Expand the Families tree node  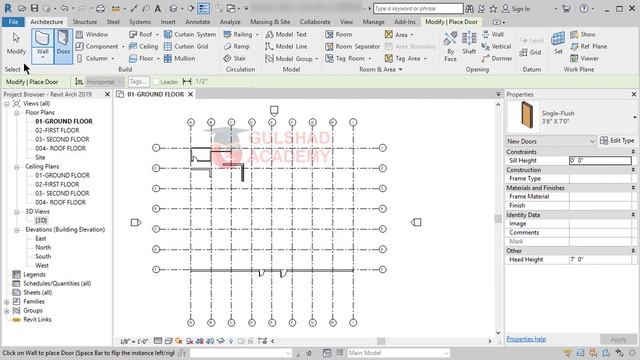pyautogui.click(x=7, y=302)
